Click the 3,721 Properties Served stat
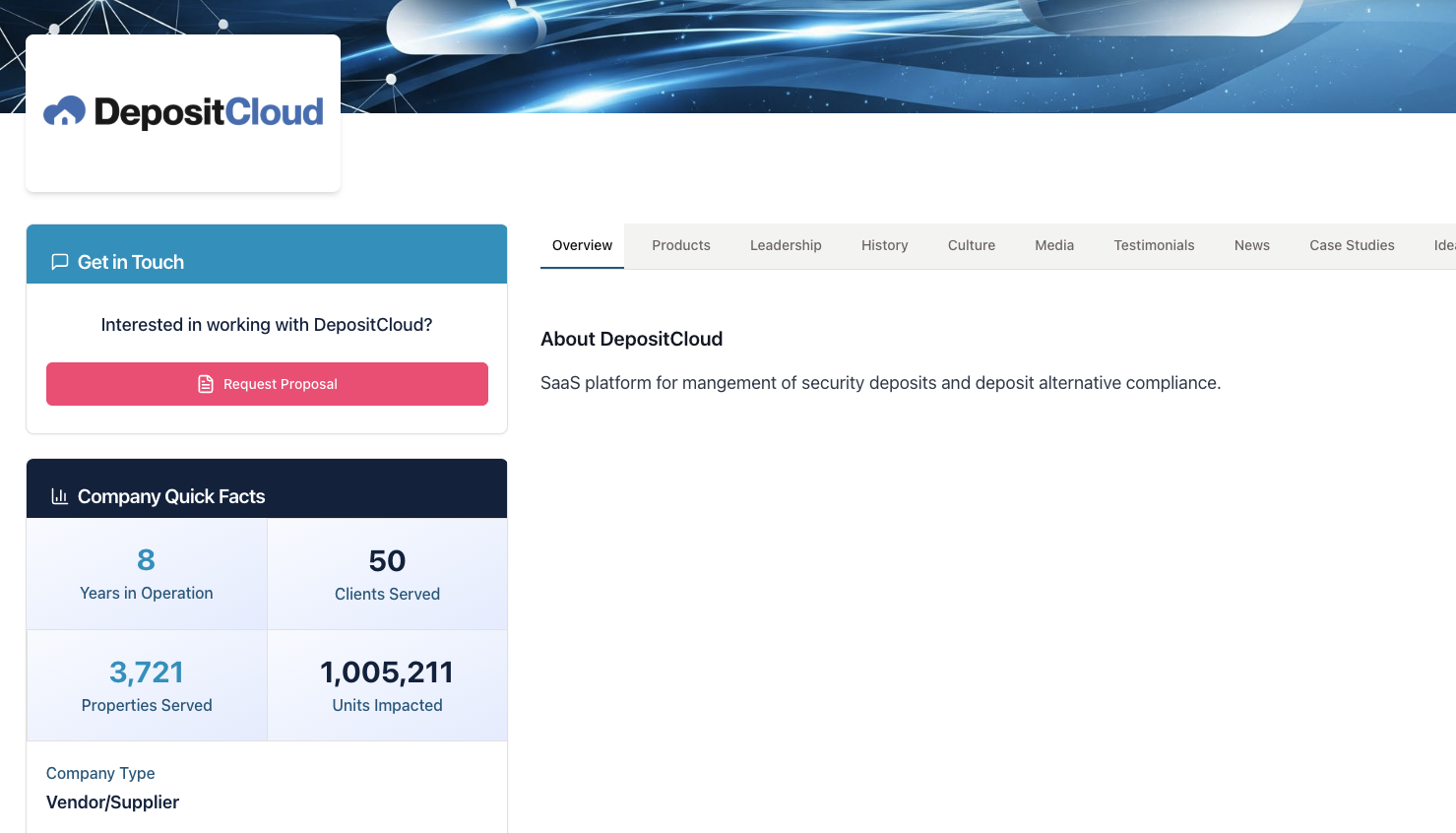The width and height of the screenshot is (1456, 833). coord(147,685)
